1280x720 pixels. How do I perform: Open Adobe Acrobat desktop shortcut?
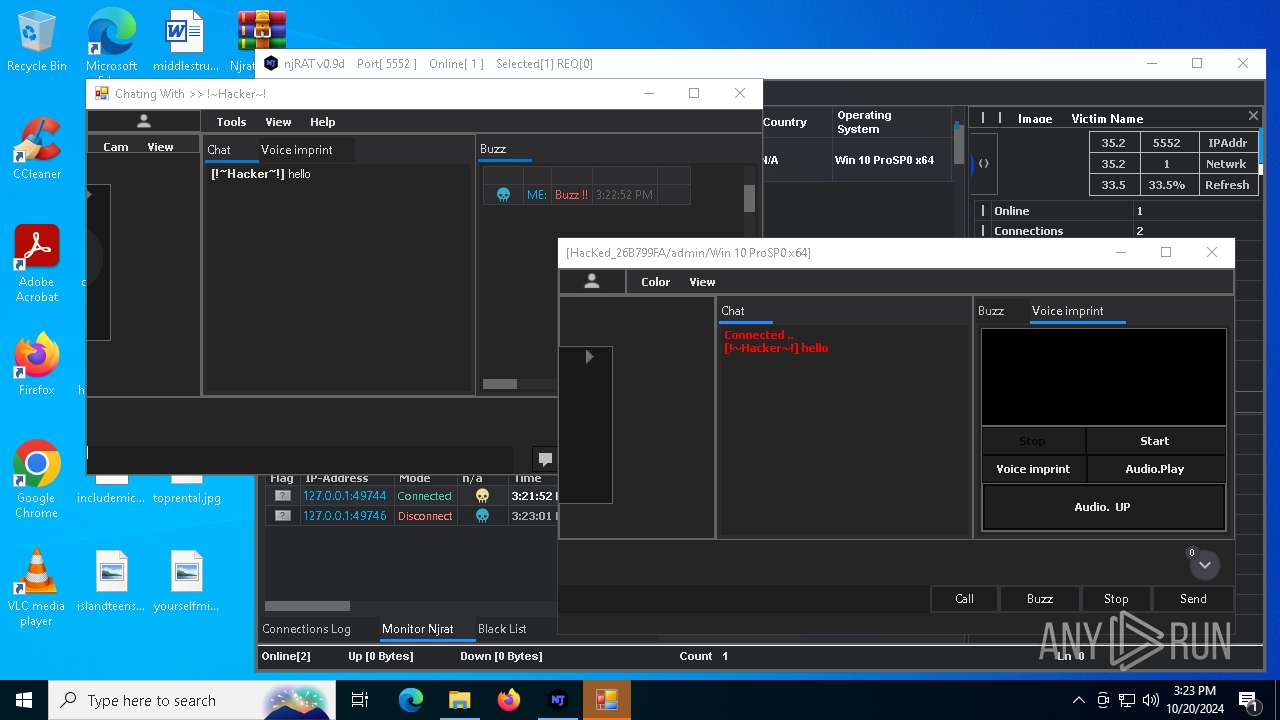37,264
